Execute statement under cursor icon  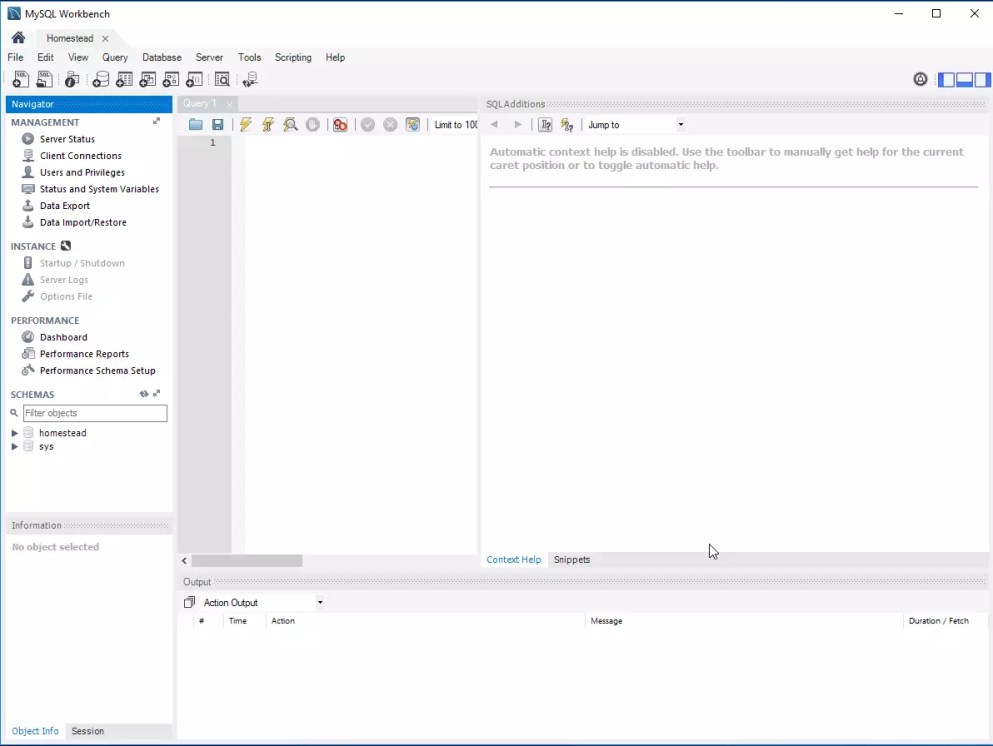268,125
